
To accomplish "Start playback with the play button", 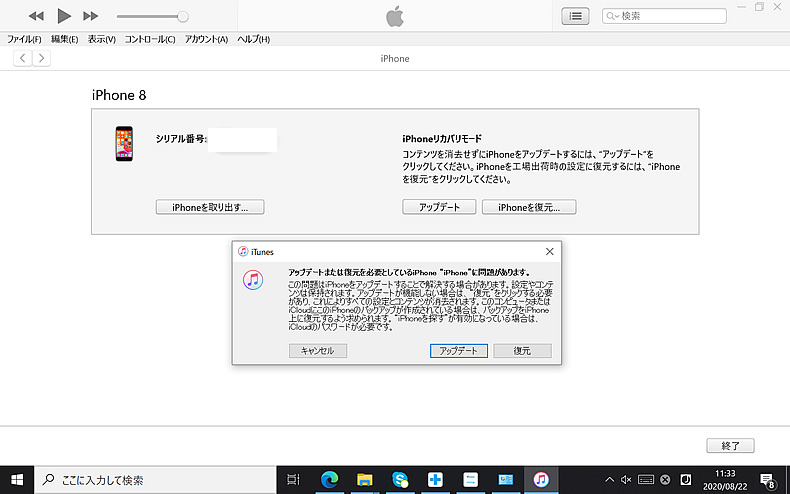I will 63,16.
